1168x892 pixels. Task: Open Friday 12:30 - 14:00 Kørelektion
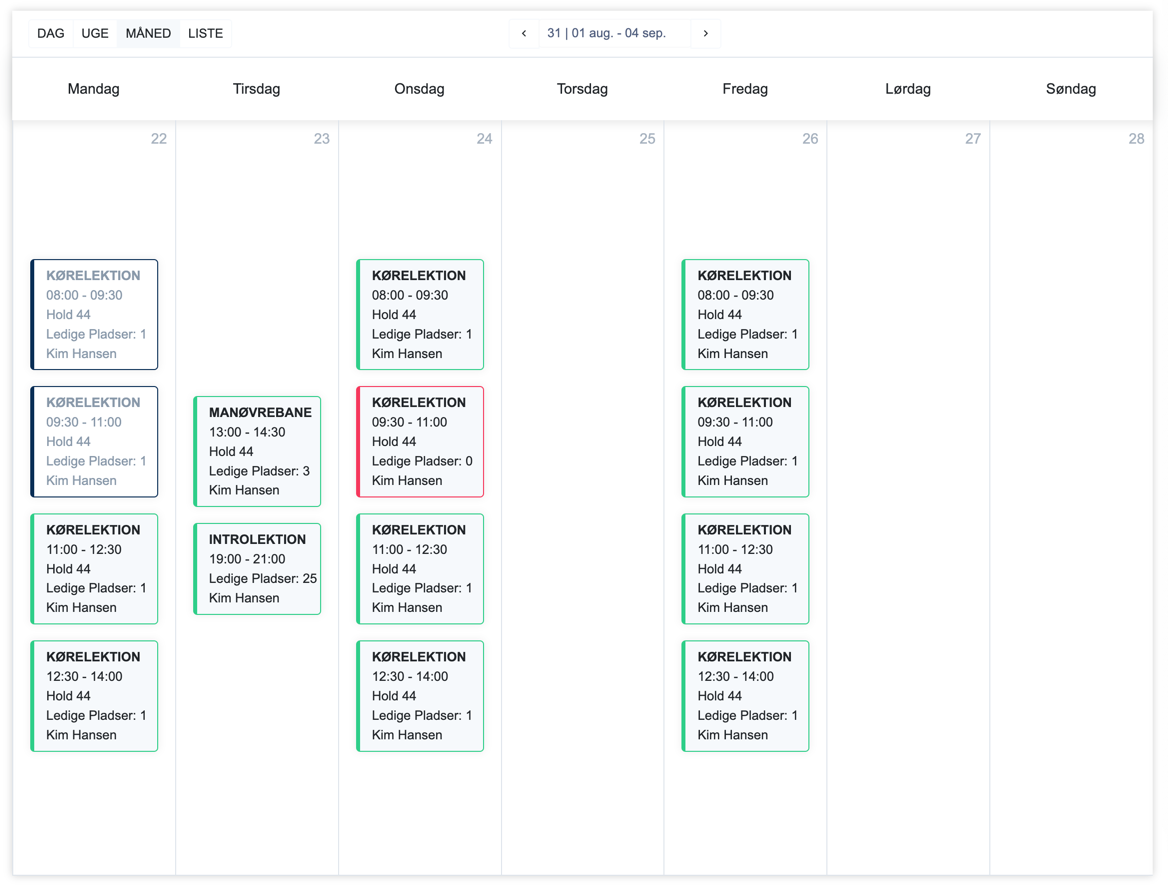pyautogui.click(x=746, y=696)
